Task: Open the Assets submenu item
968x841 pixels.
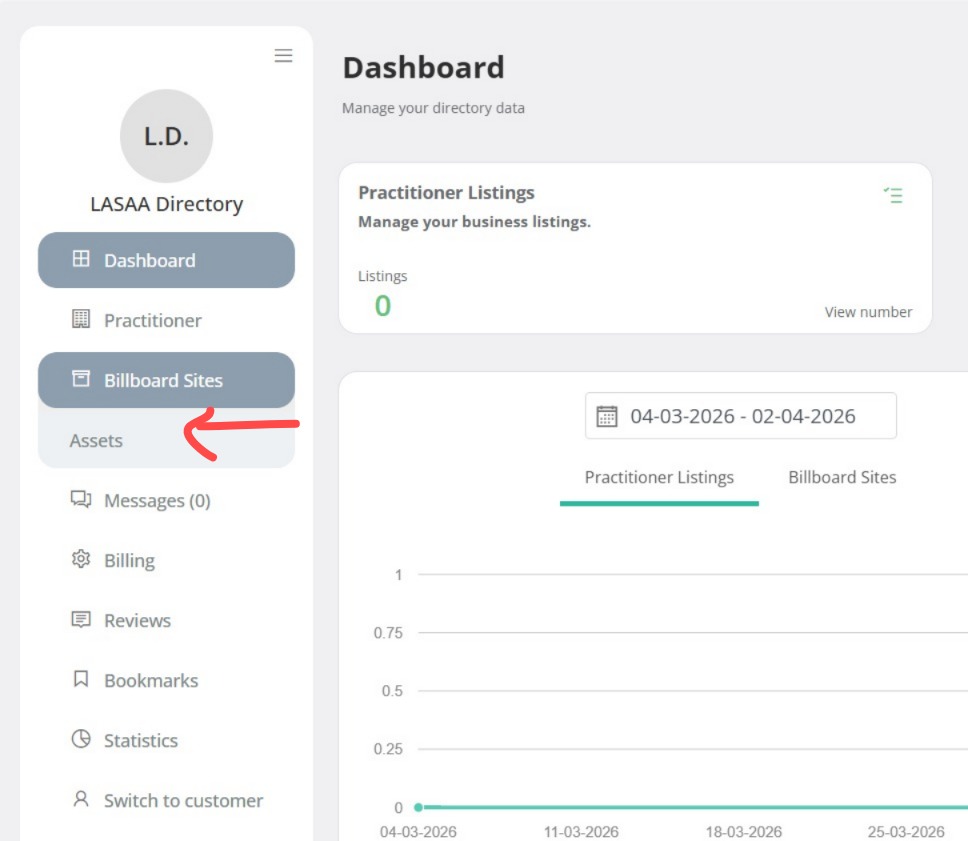Action: tap(96, 441)
